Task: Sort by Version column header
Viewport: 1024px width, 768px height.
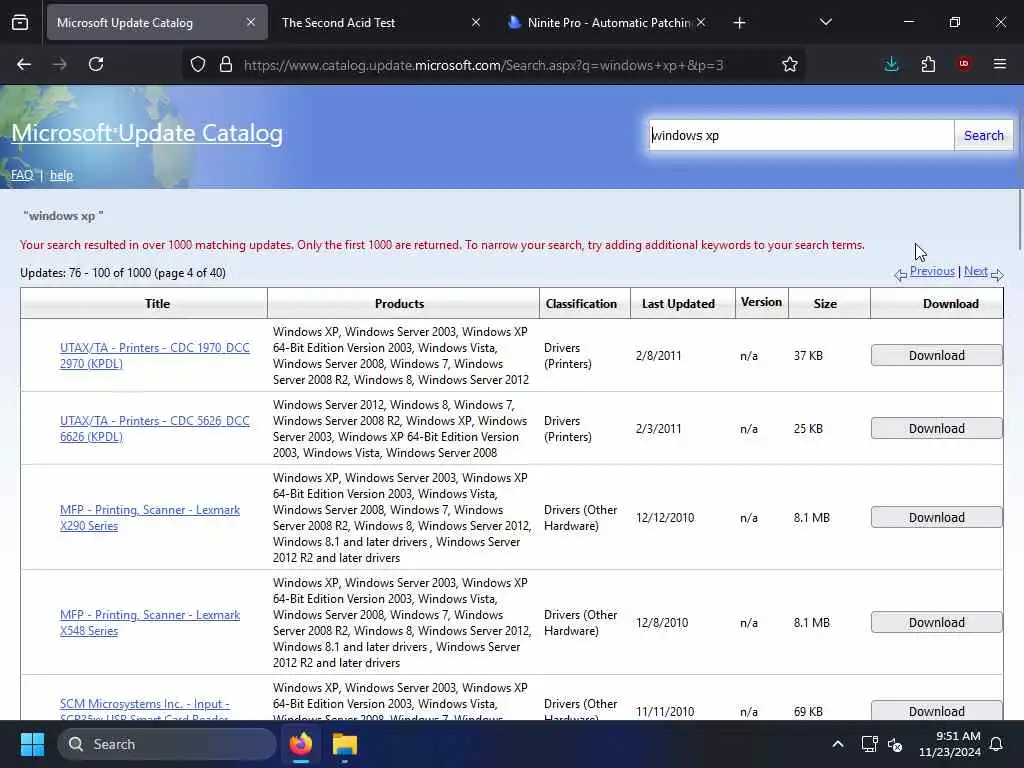Action: pos(761,302)
